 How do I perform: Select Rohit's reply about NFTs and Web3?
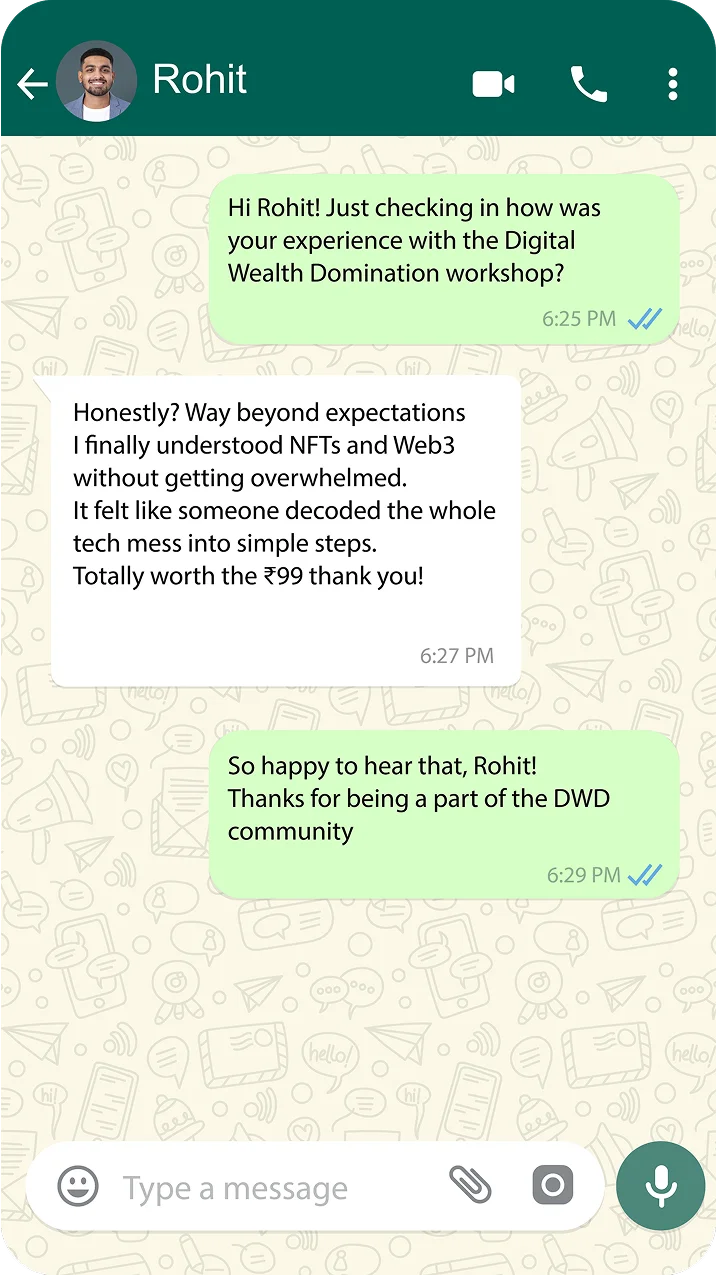point(286,531)
